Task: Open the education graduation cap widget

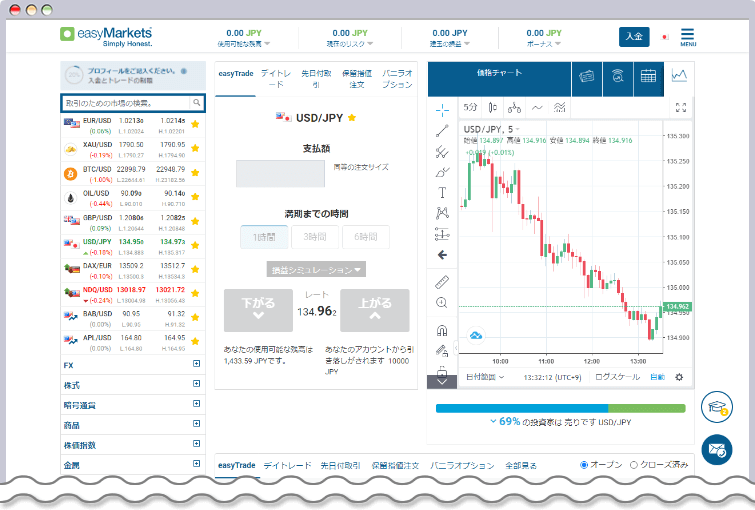Action: click(716, 407)
